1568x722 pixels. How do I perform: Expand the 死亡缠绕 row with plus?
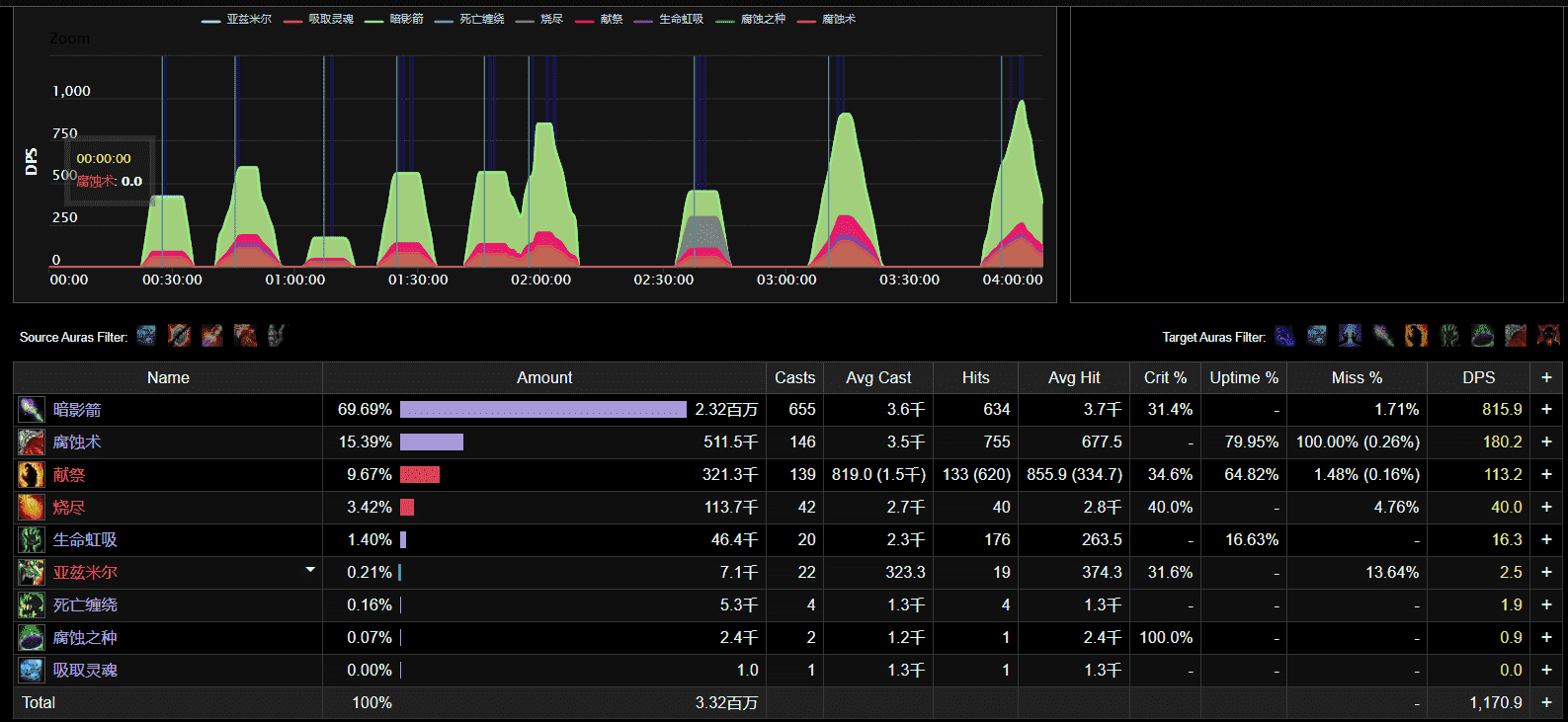coord(1546,604)
